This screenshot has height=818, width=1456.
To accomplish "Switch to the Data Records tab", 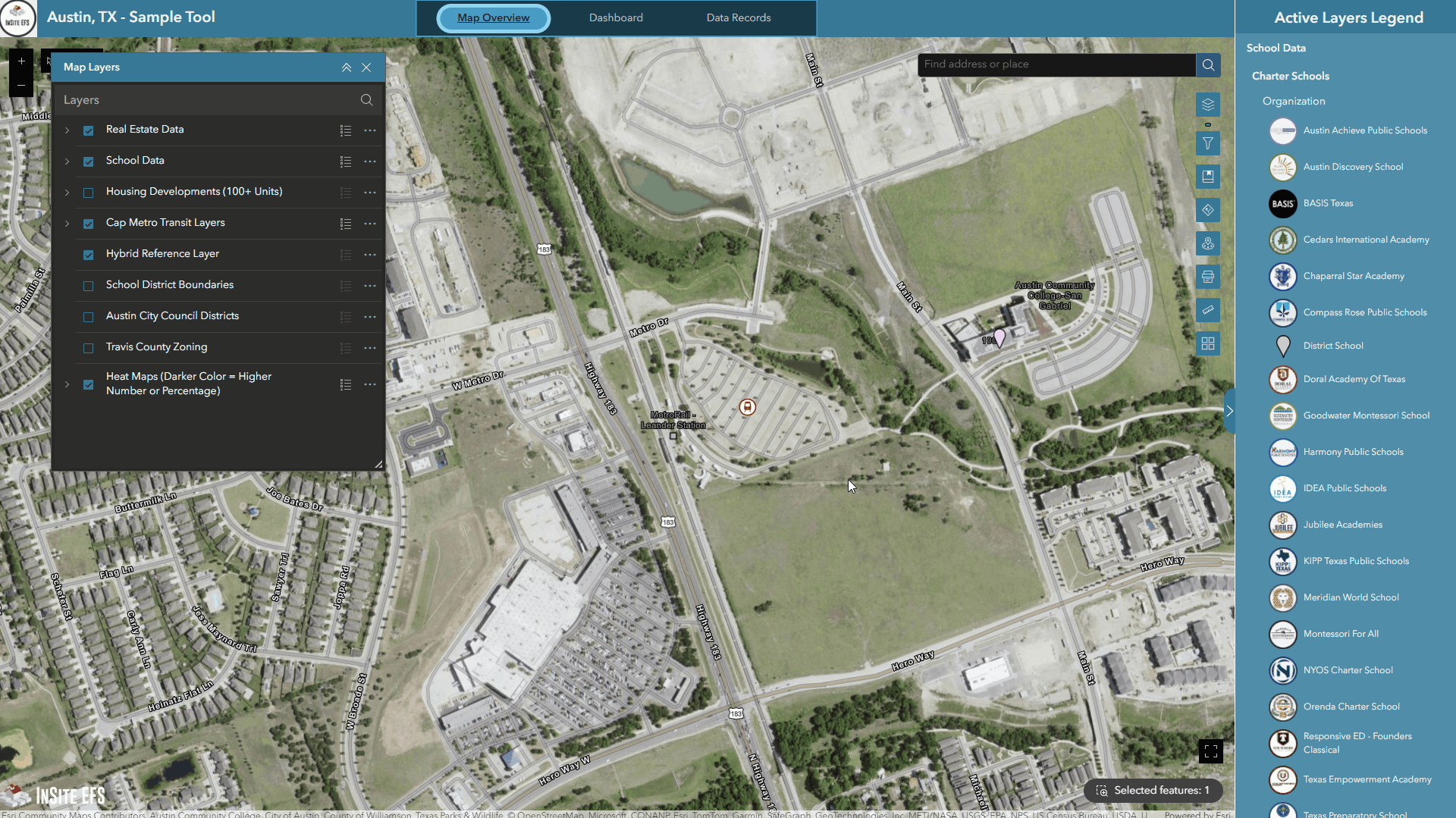I will (739, 18).
